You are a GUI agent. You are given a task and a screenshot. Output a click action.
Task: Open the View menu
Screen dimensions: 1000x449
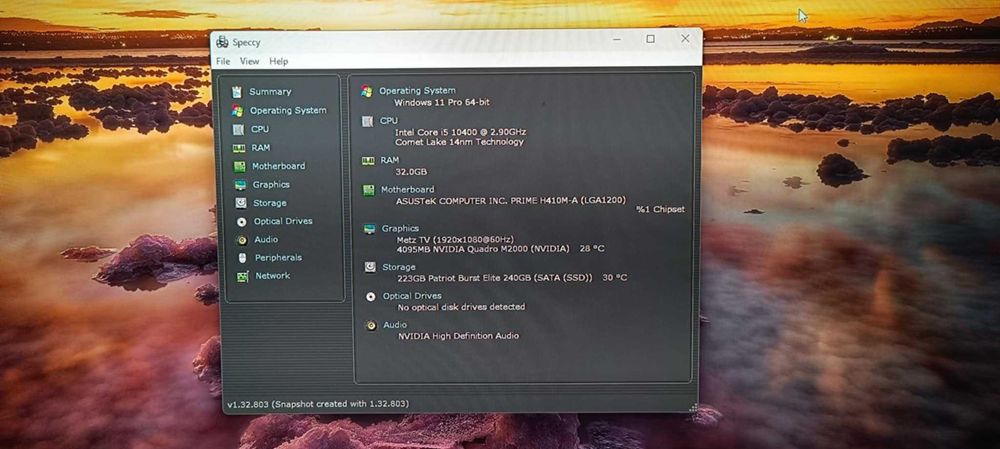click(249, 61)
